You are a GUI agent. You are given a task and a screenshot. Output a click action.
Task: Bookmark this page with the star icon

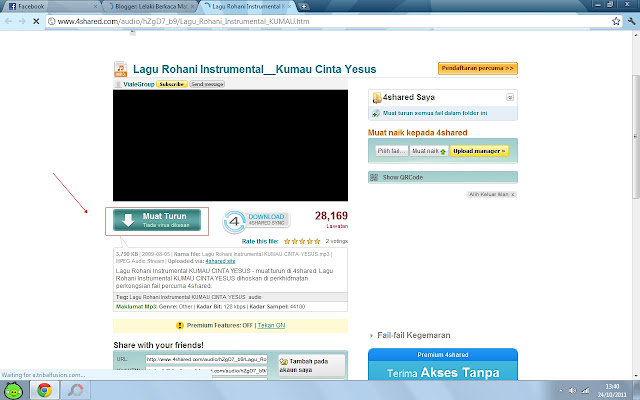click(616, 21)
